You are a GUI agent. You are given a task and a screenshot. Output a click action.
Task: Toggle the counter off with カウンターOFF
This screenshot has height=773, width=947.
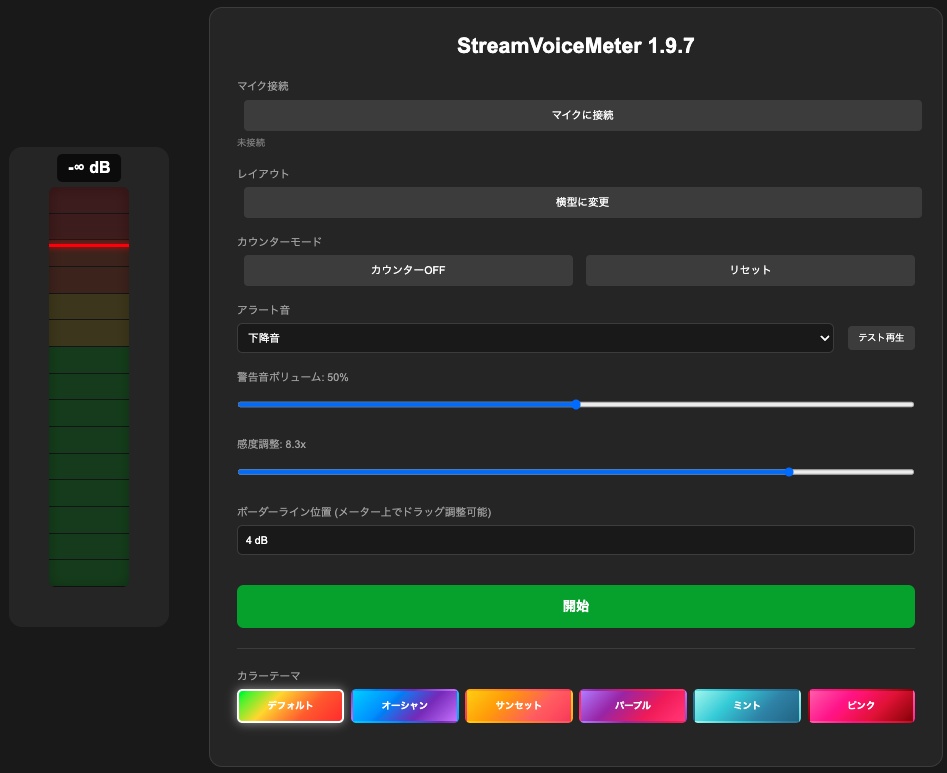[407, 270]
